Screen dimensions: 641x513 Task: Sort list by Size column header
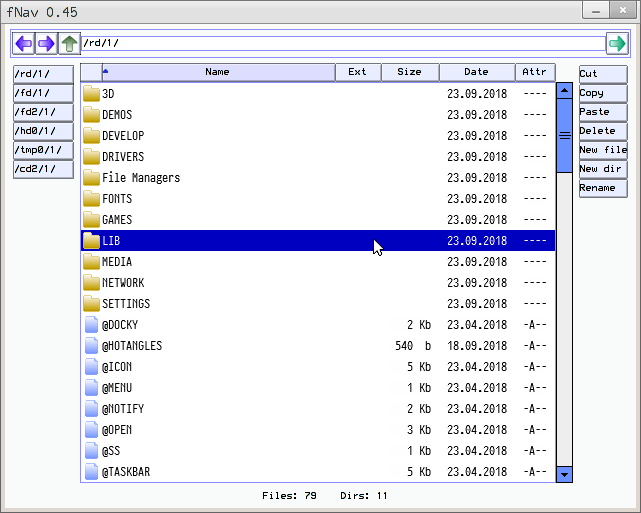click(409, 72)
